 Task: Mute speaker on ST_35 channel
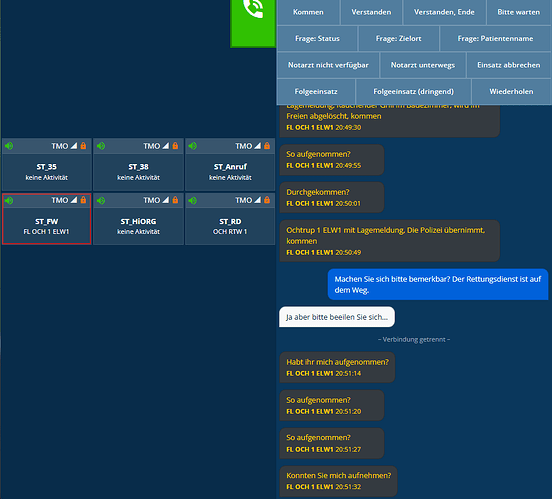coord(9,146)
